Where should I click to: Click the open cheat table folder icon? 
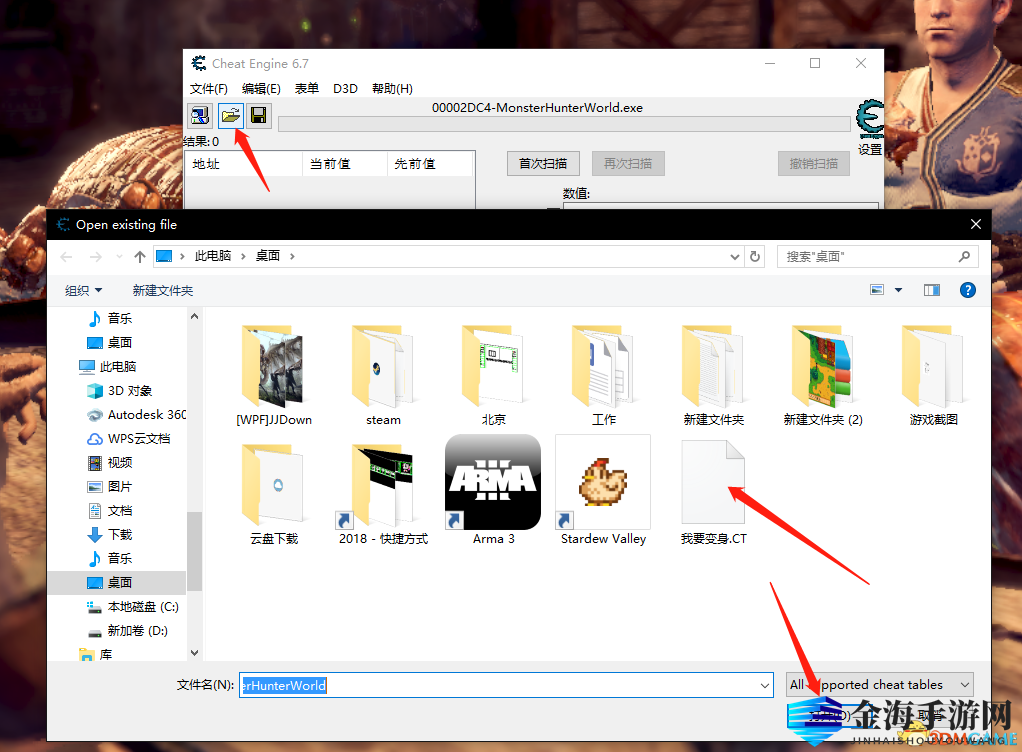tap(231, 116)
